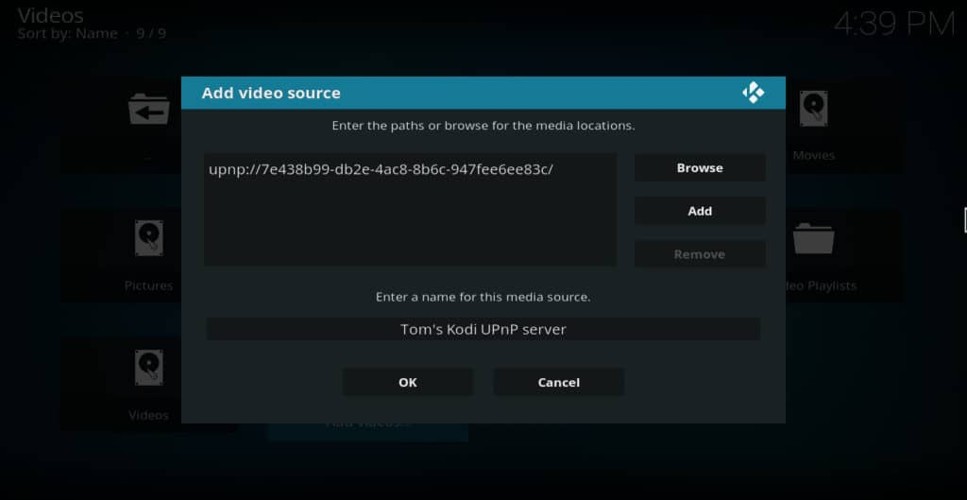Select the upnp:// path entry
This screenshot has height=500, width=967.
pos(381,169)
